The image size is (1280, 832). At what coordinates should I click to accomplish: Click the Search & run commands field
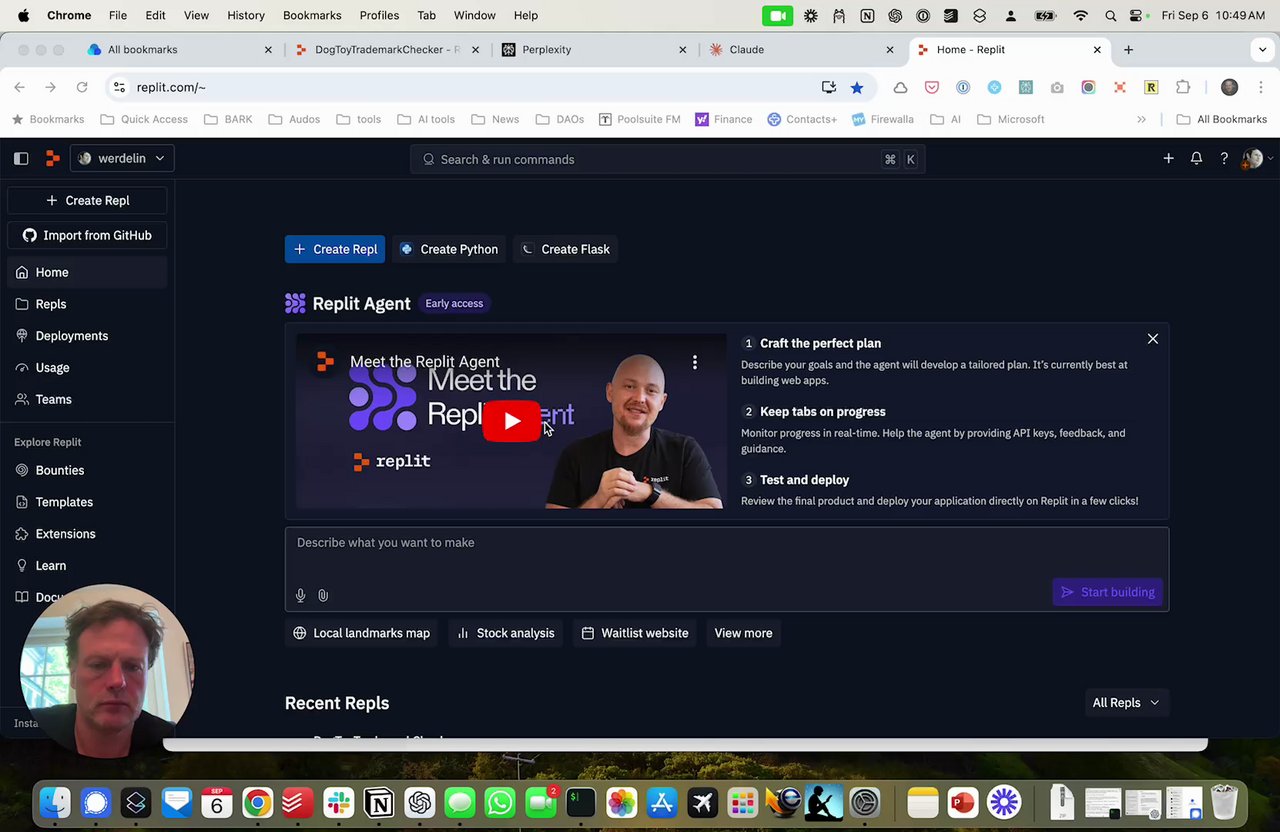coord(667,159)
